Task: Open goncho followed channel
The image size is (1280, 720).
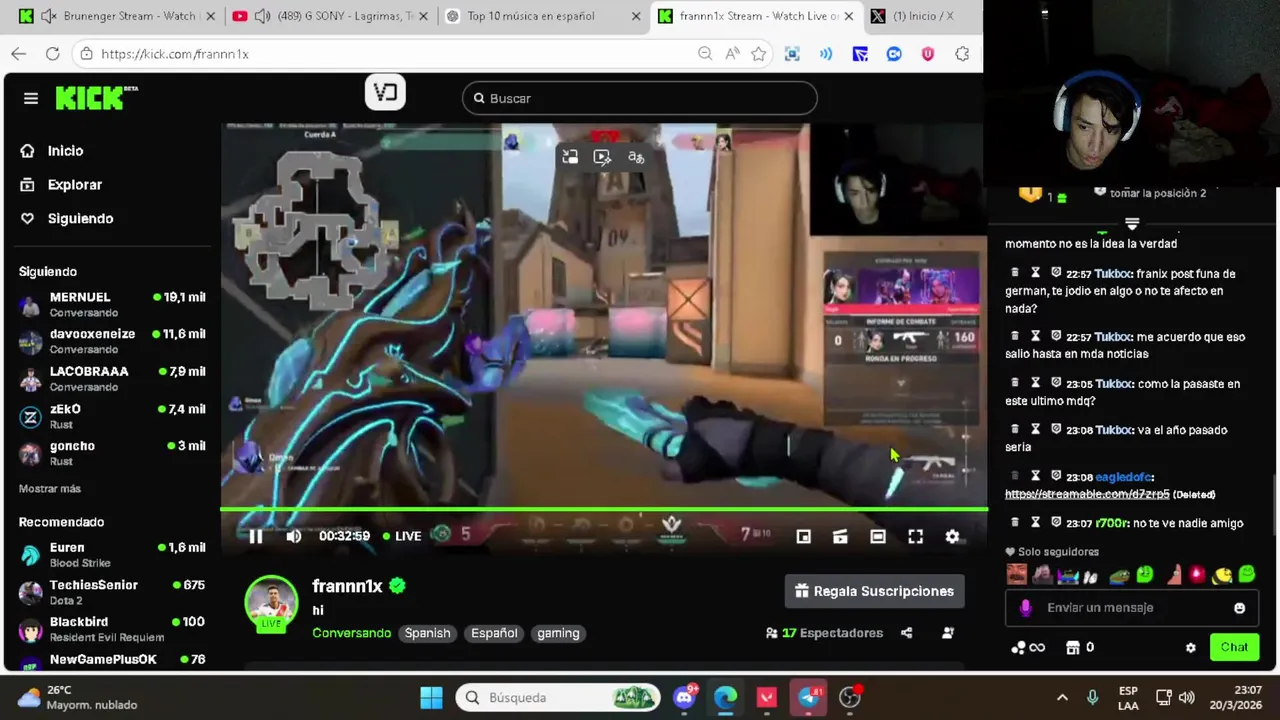Action: [x=112, y=453]
